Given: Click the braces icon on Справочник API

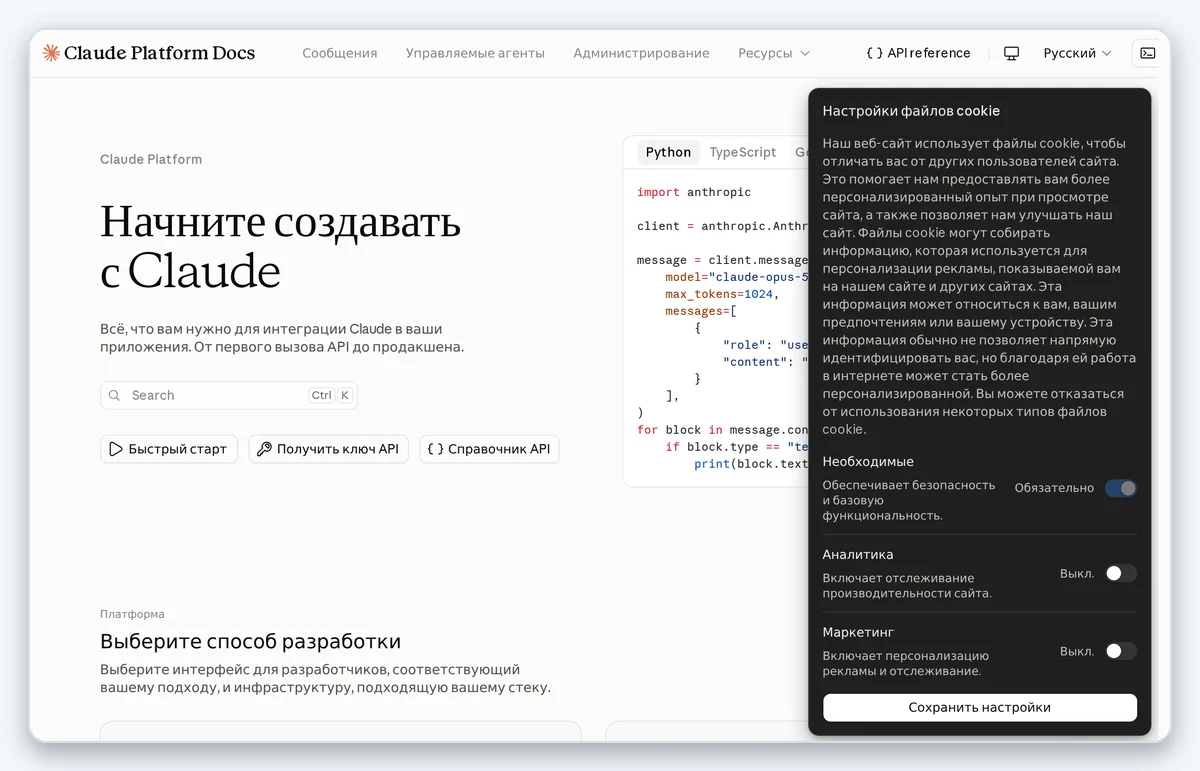Looking at the screenshot, I should tap(435, 449).
